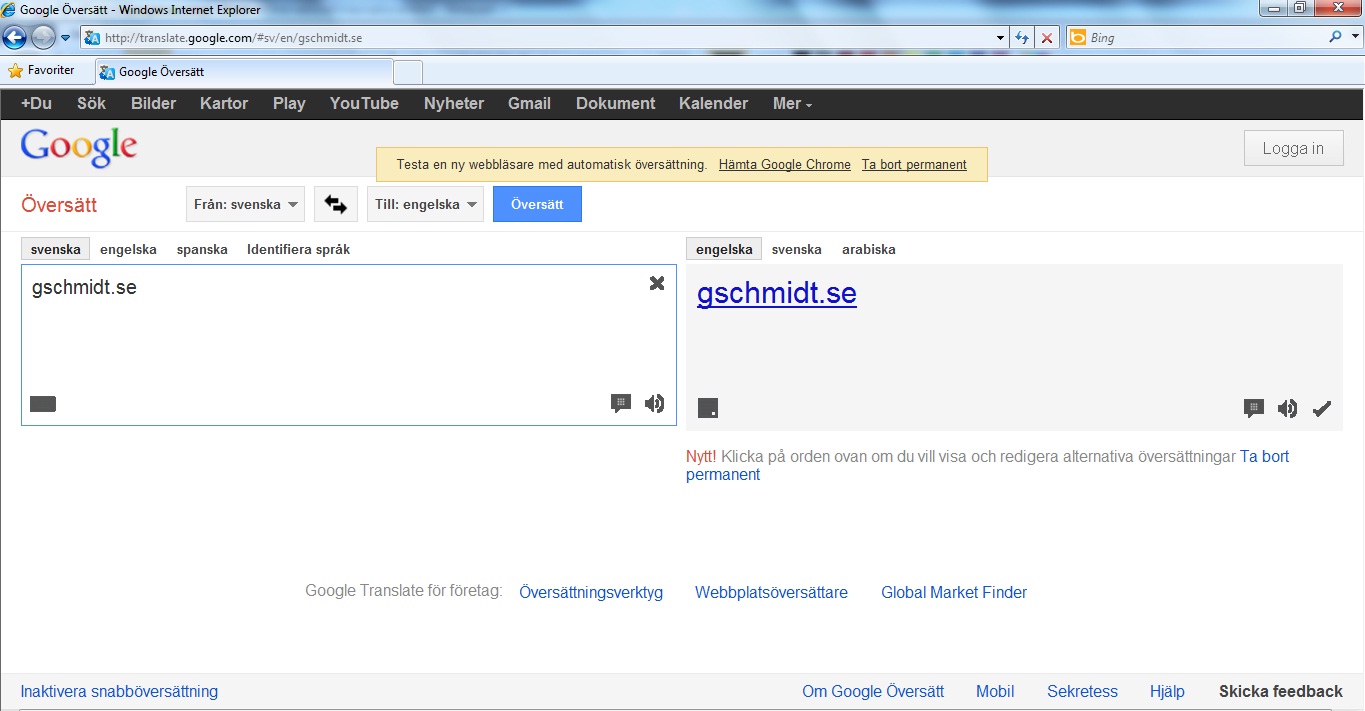1365x711 pixels.
Task: Click source example usage speech bubble icon
Action: pos(621,403)
